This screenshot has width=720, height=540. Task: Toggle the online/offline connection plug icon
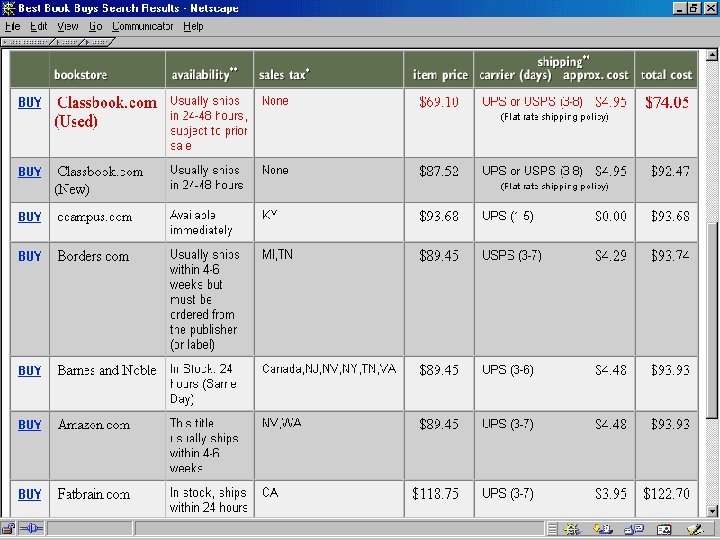point(31,529)
